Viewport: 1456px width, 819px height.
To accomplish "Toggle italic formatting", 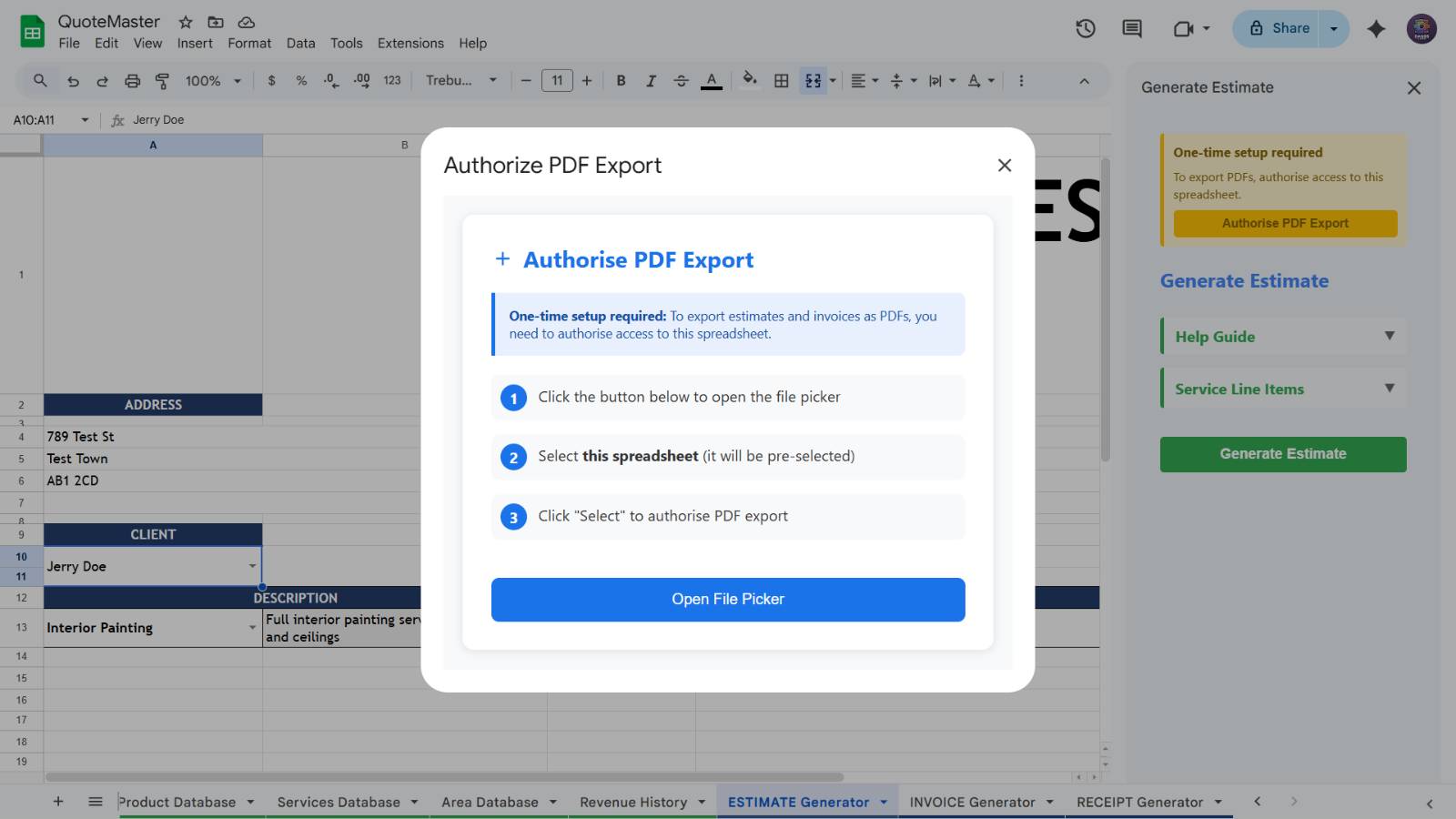I will 651,80.
